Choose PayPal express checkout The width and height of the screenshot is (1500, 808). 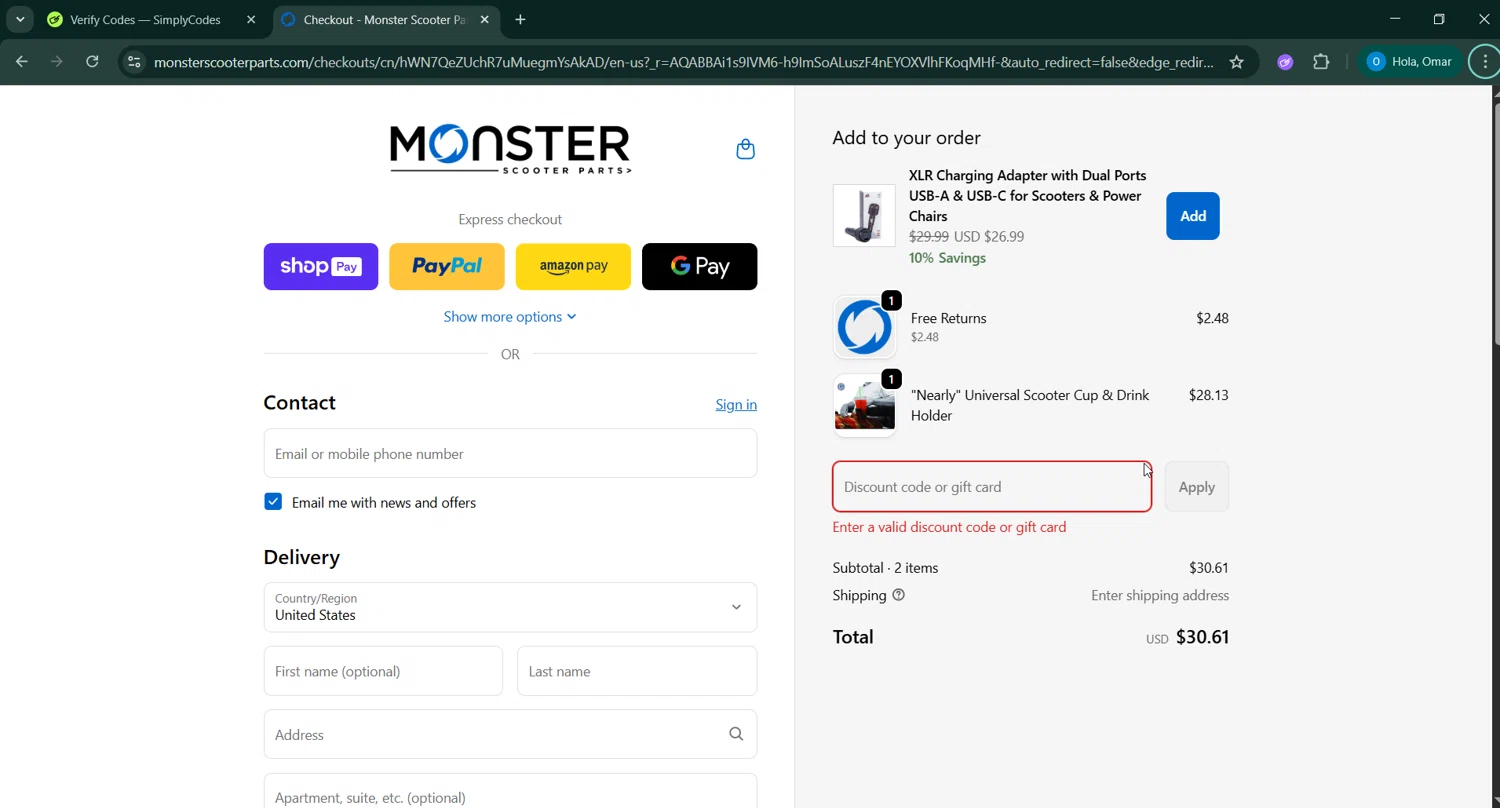[447, 266]
